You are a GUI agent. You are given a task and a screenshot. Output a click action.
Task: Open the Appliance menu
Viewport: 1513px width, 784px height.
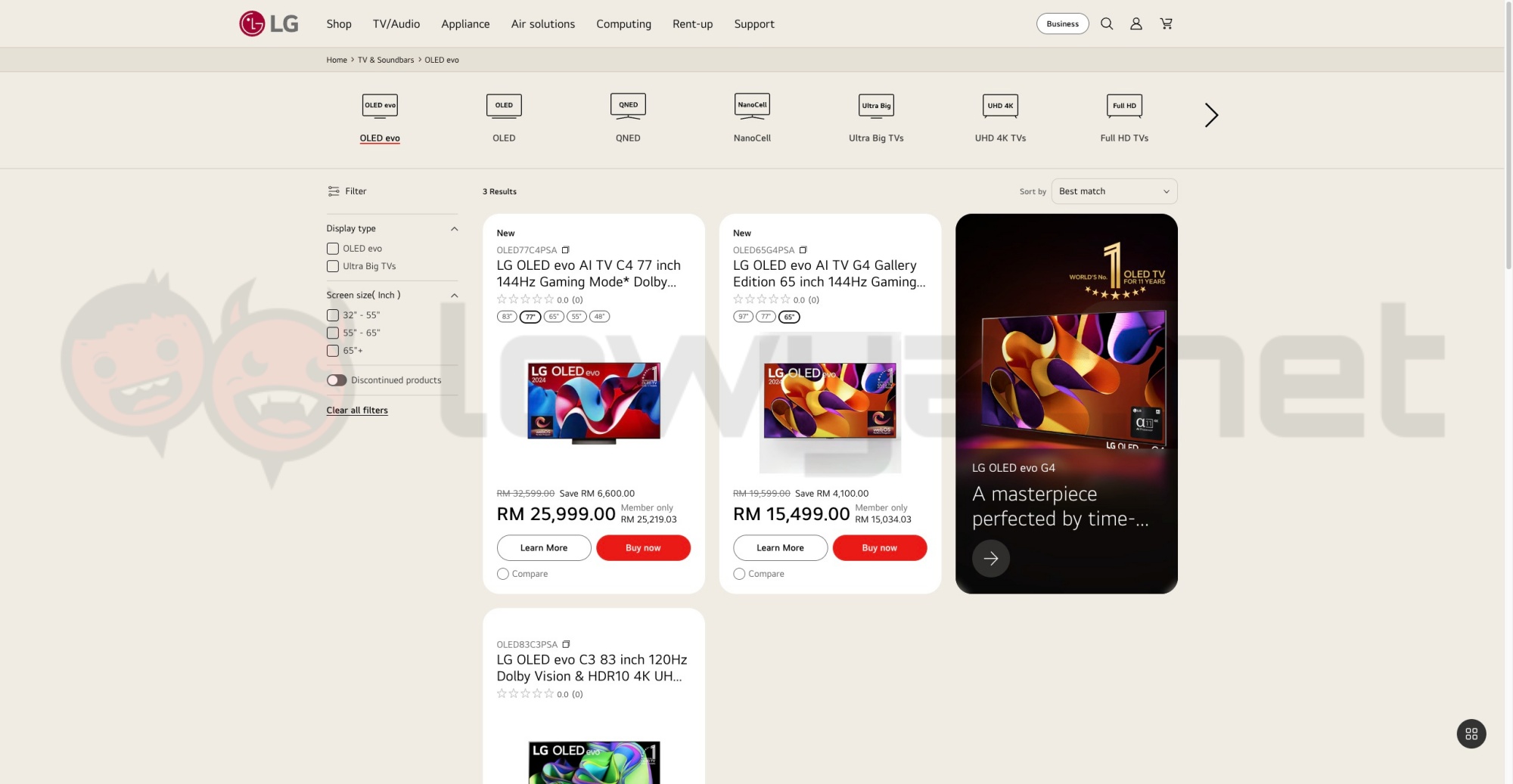click(x=465, y=23)
